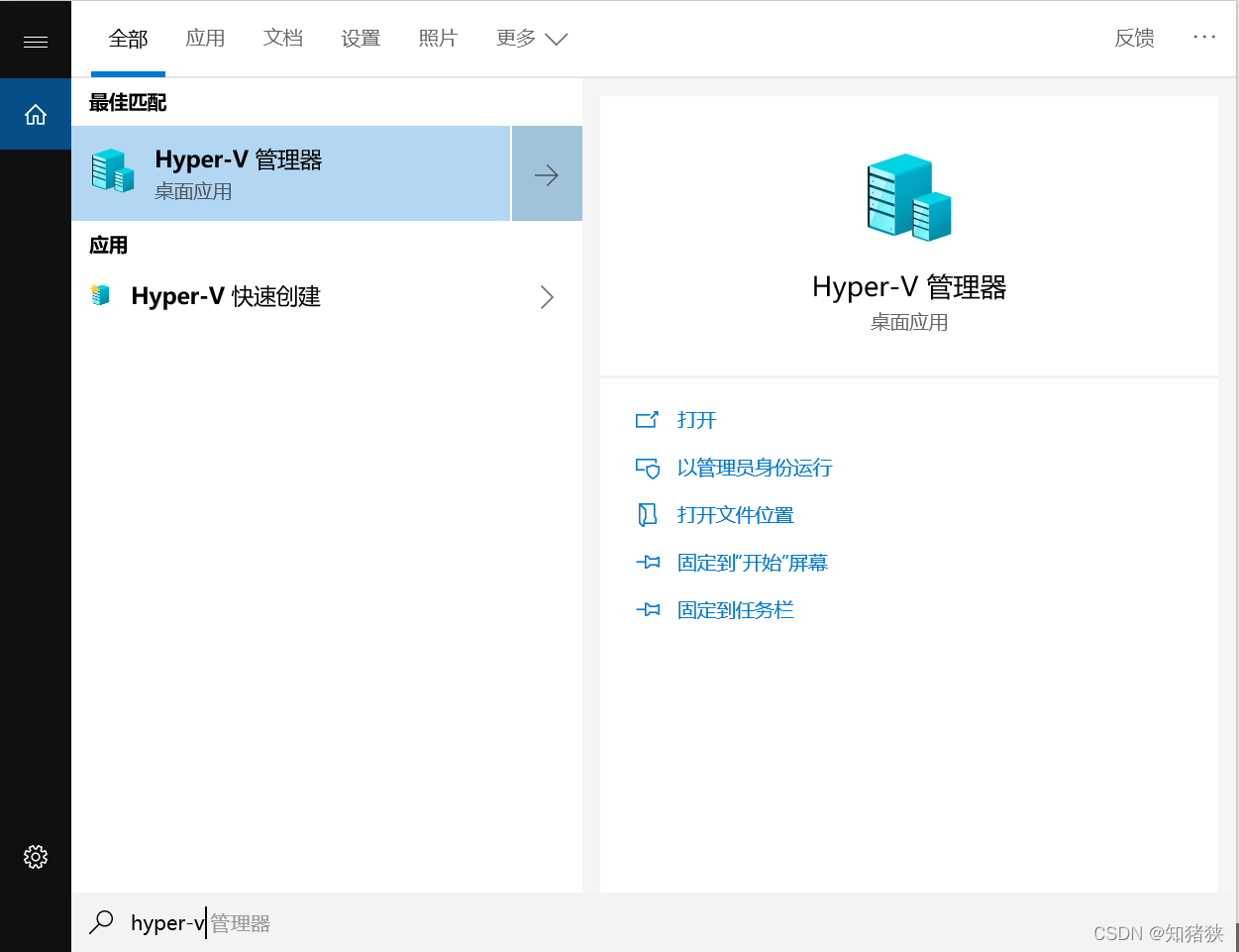Click the 打开 open icon

click(x=647, y=420)
